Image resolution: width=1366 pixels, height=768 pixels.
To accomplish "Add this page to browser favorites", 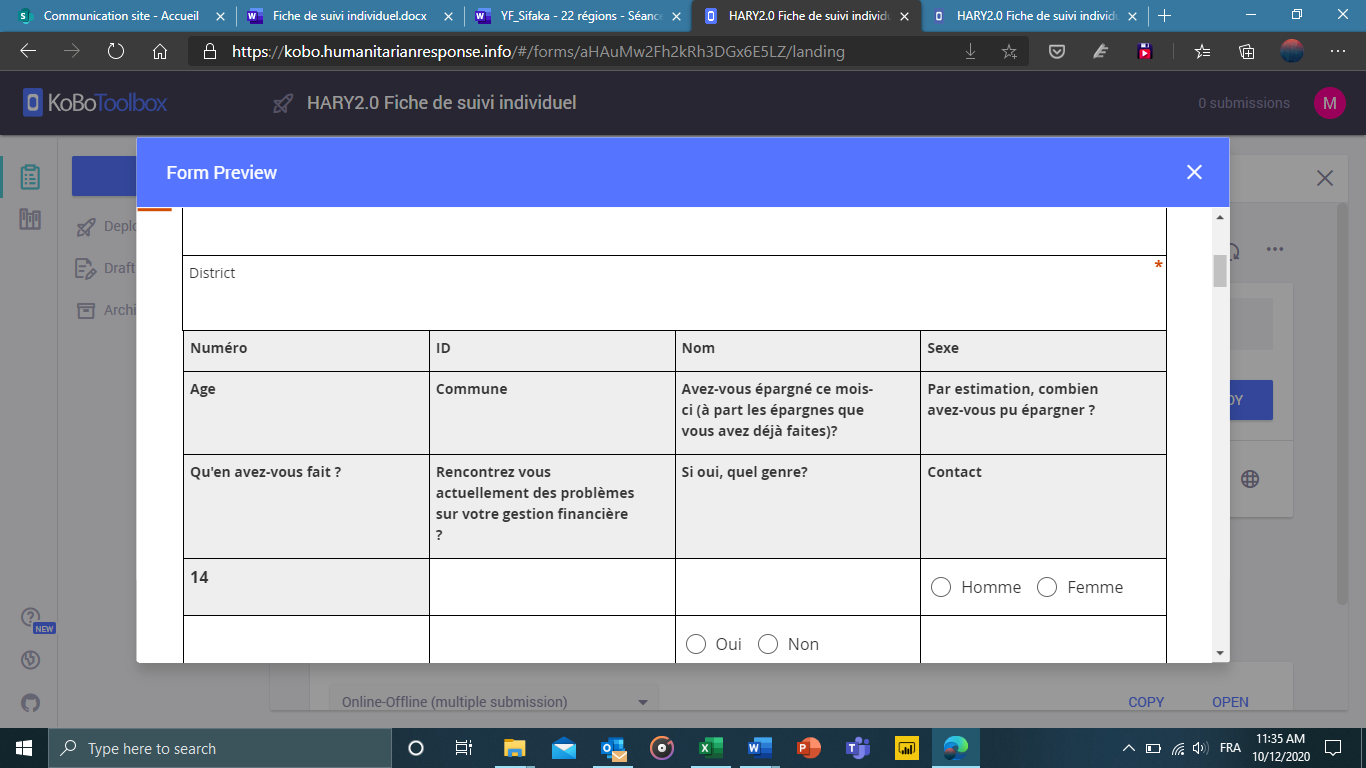I will [1009, 52].
